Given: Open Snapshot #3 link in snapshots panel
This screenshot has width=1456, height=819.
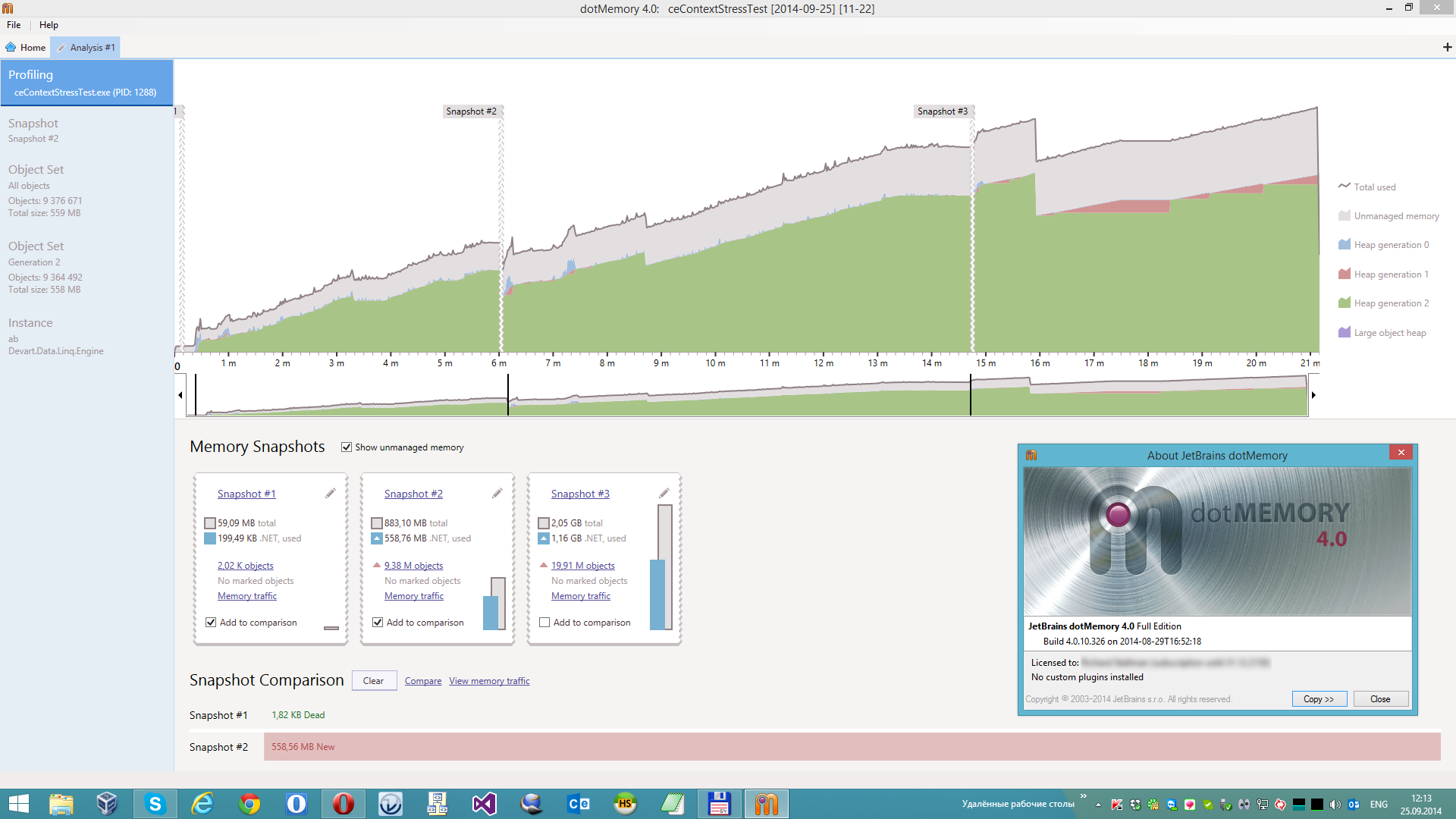Looking at the screenshot, I should [580, 494].
